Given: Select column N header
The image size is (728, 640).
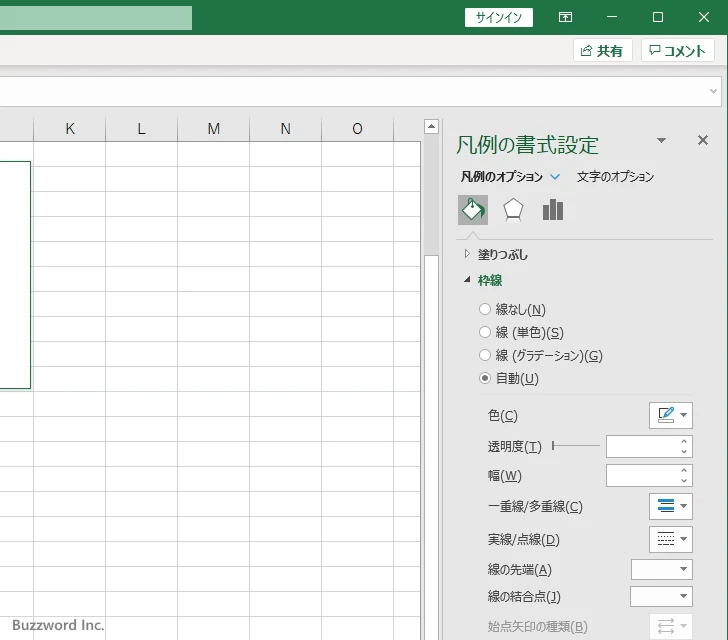Looking at the screenshot, I should point(286,129).
